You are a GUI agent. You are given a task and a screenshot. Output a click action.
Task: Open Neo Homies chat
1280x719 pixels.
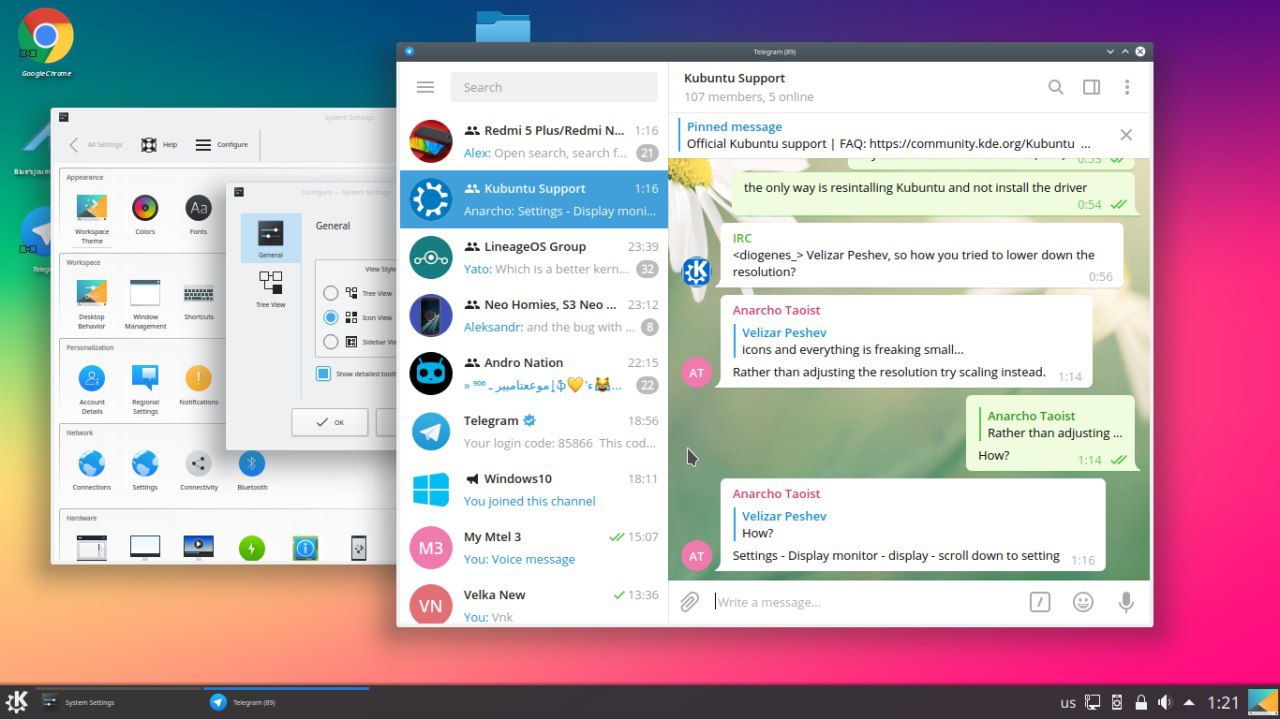point(533,315)
